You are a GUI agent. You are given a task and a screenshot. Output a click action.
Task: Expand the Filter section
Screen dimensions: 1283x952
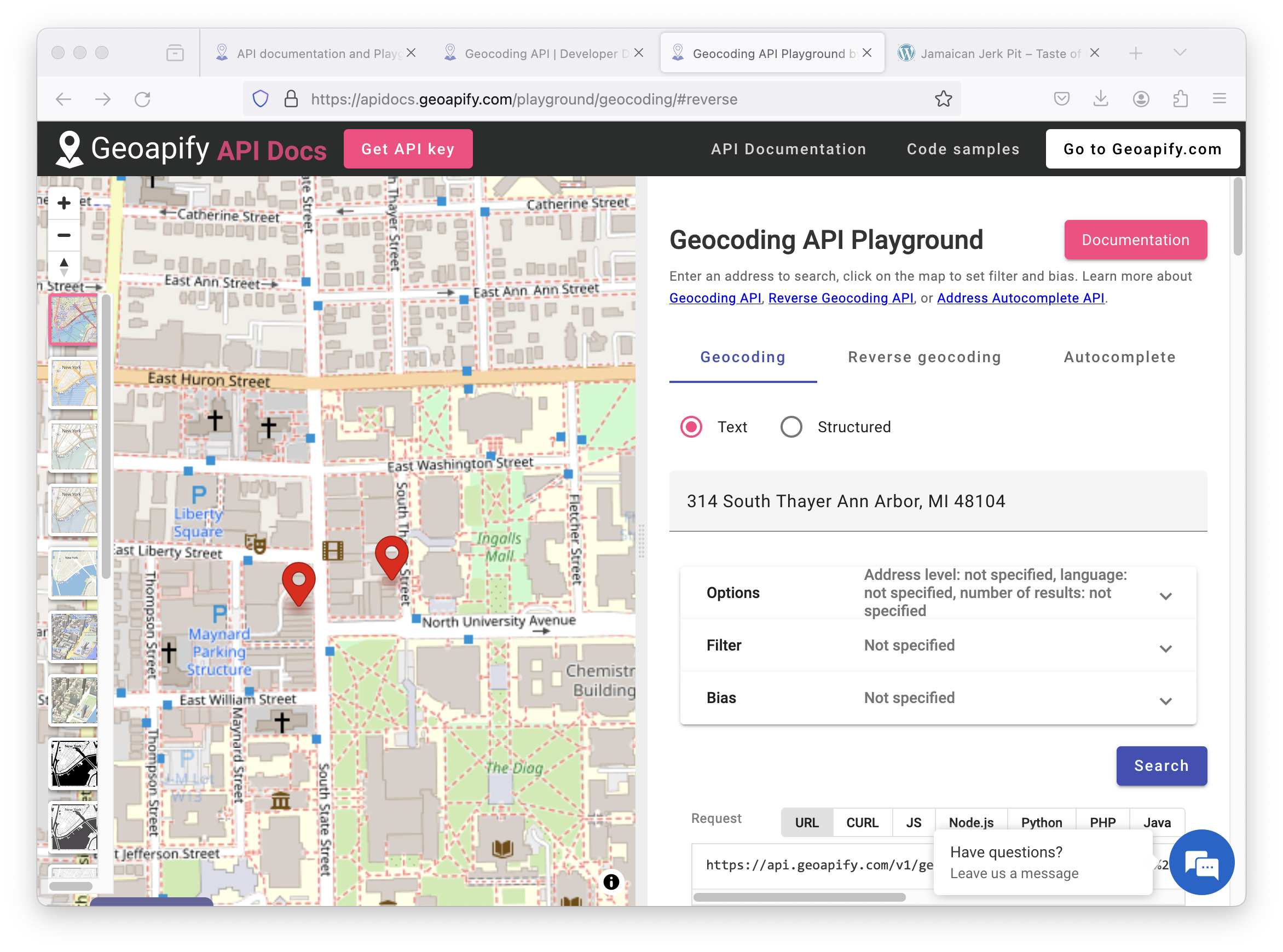[938, 646]
